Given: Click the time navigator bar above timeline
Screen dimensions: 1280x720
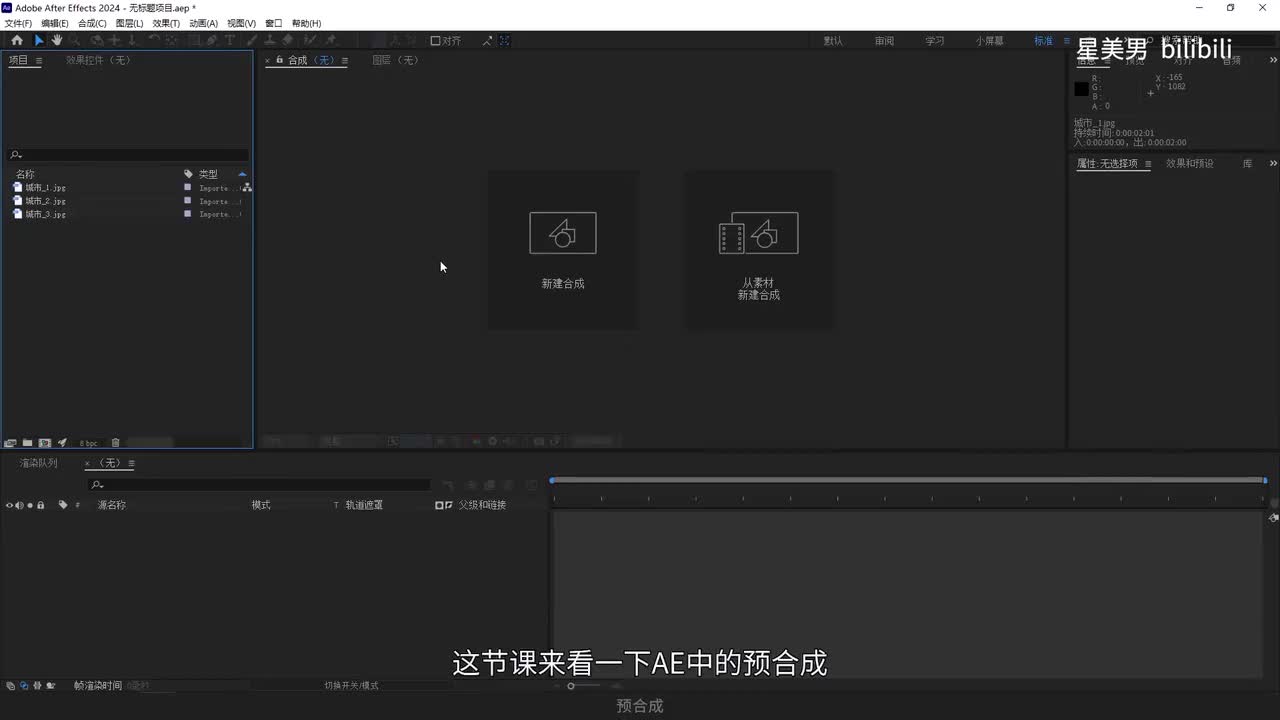Looking at the screenshot, I should [908, 481].
